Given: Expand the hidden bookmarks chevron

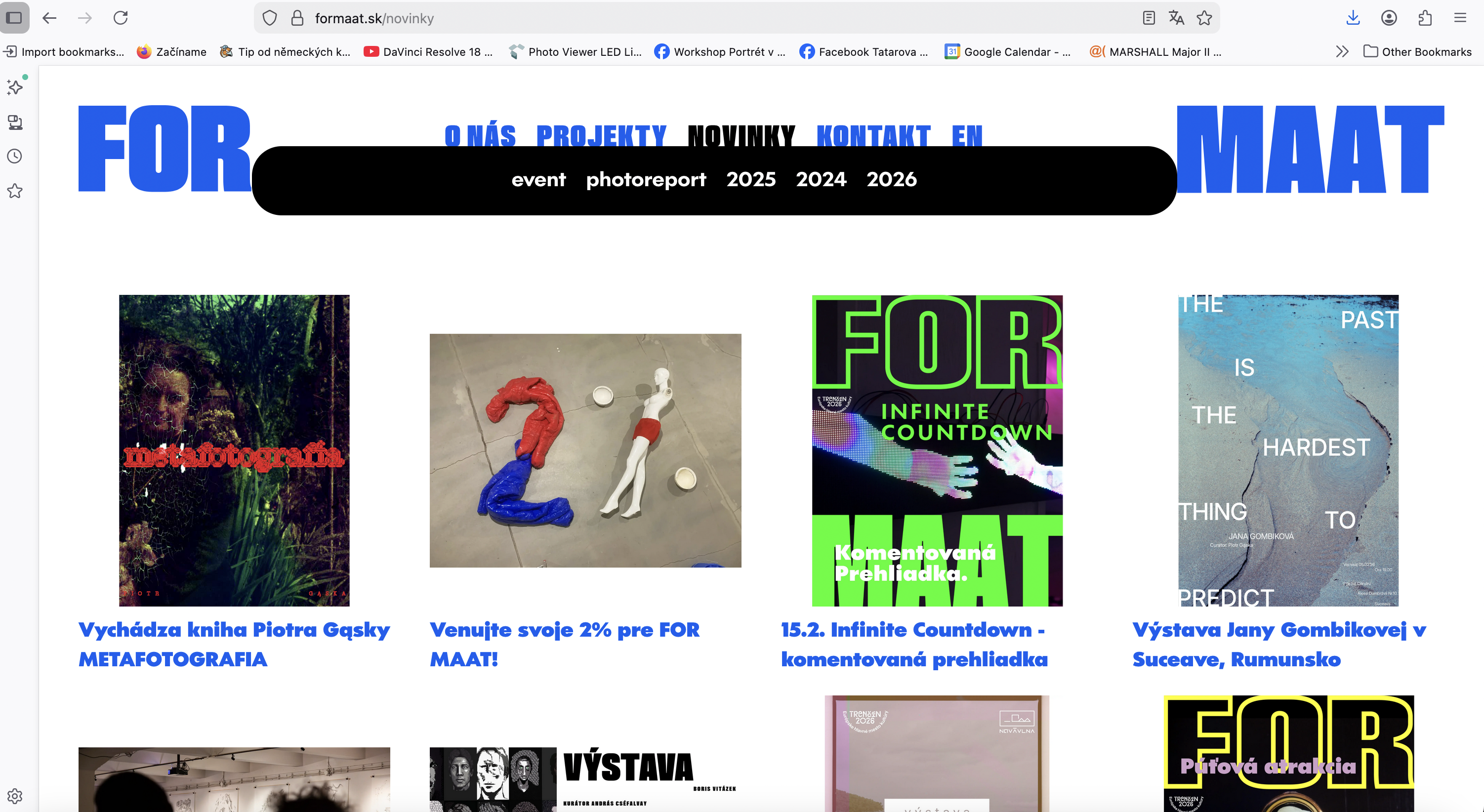Looking at the screenshot, I should (1342, 52).
